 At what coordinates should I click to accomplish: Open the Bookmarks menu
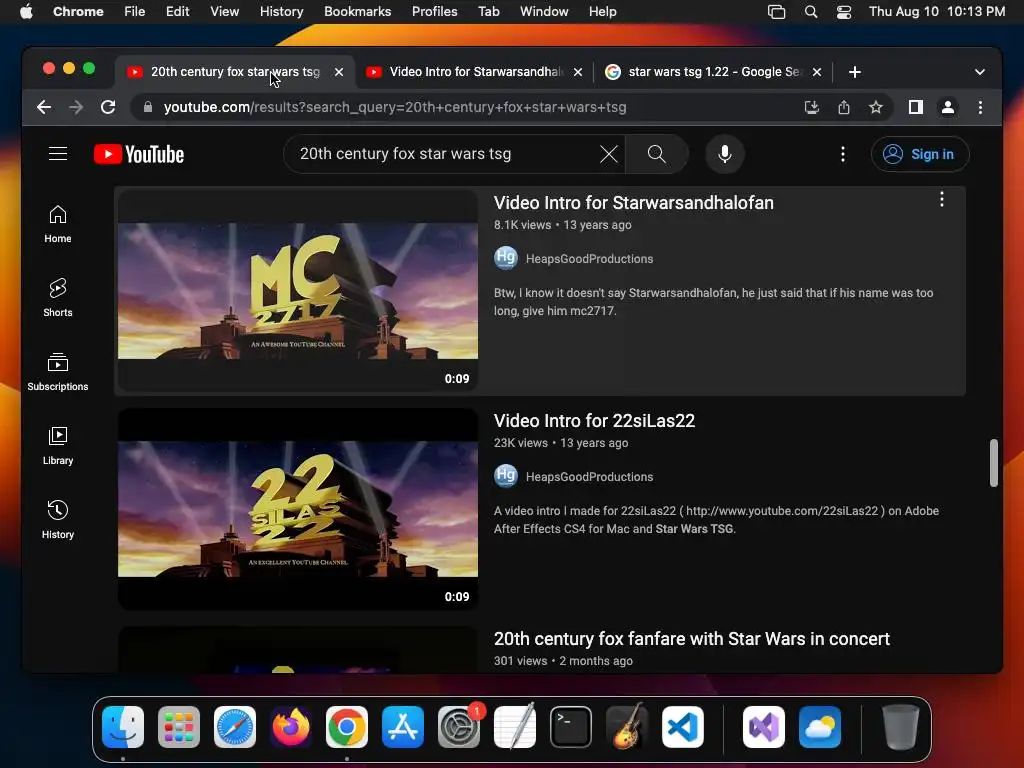[x=357, y=12]
